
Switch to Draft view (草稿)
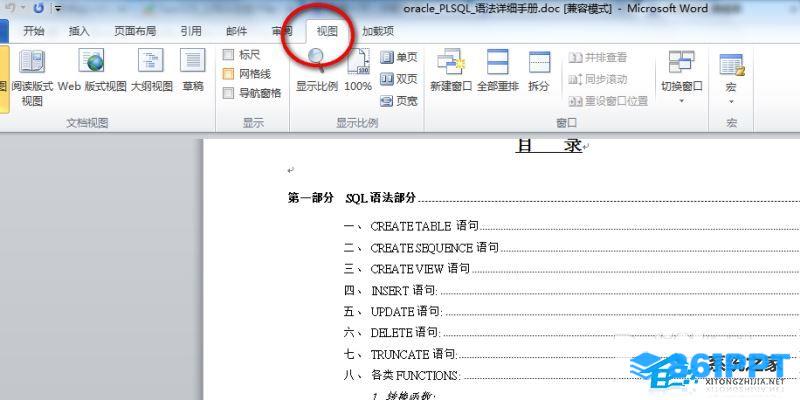(x=193, y=70)
